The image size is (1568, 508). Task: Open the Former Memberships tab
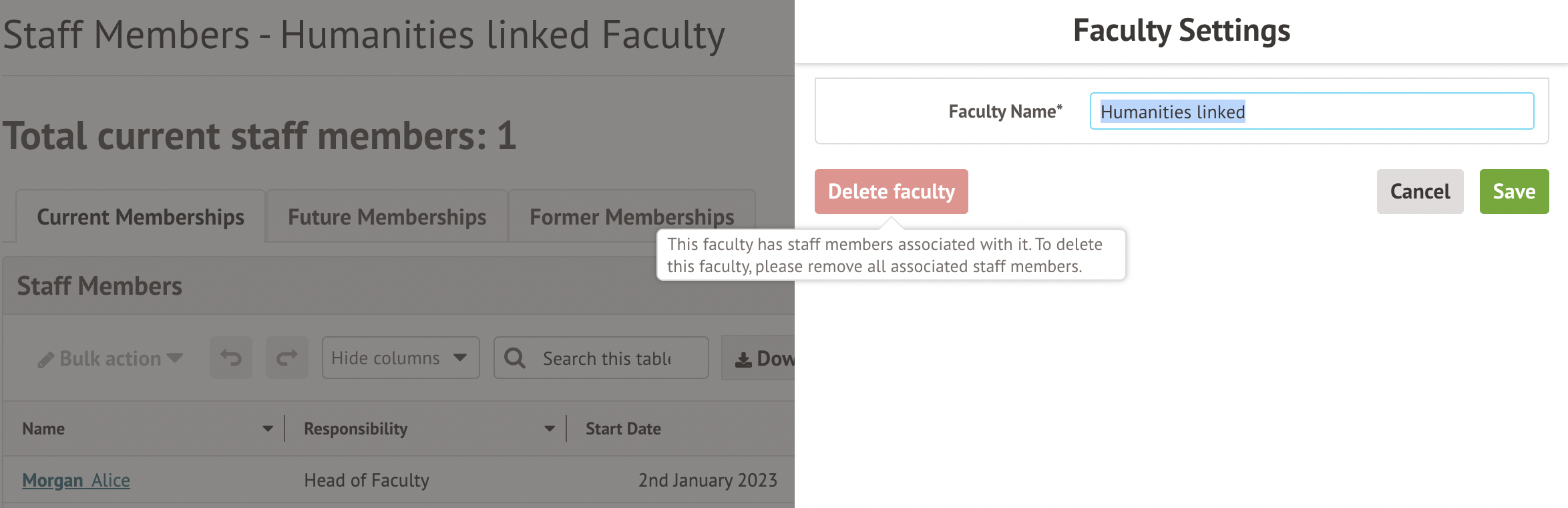632,217
